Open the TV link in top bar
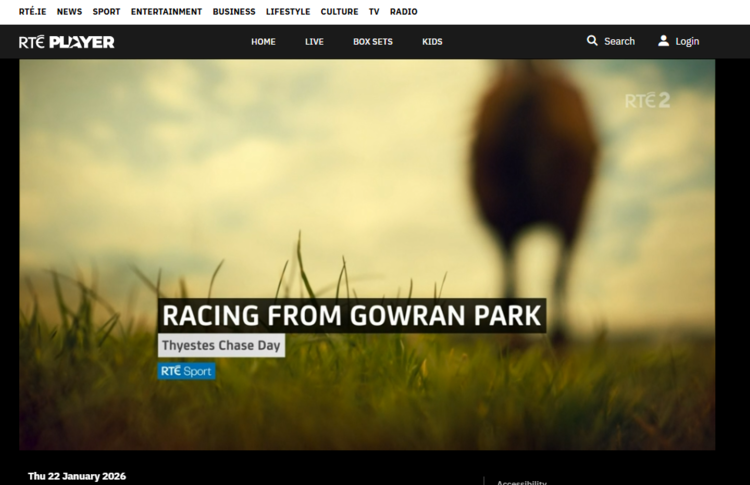750x485 pixels. (x=374, y=11)
